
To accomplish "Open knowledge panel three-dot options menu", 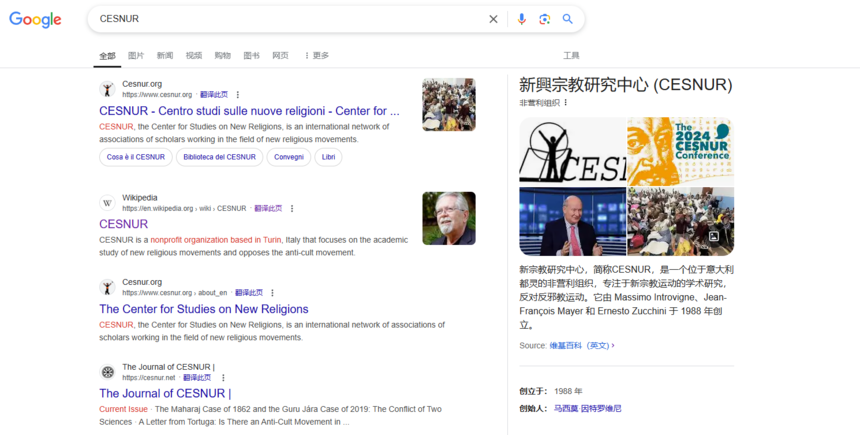I will click(566, 103).
